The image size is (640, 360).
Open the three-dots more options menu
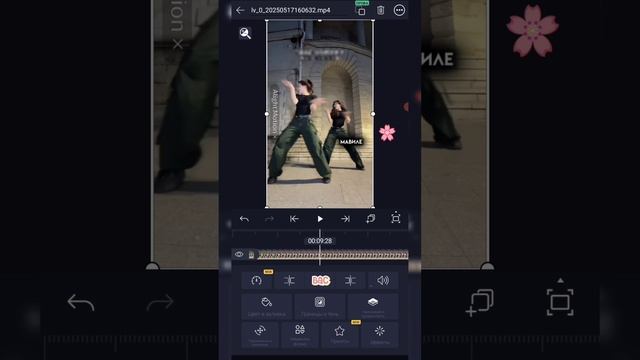click(399, 10)
